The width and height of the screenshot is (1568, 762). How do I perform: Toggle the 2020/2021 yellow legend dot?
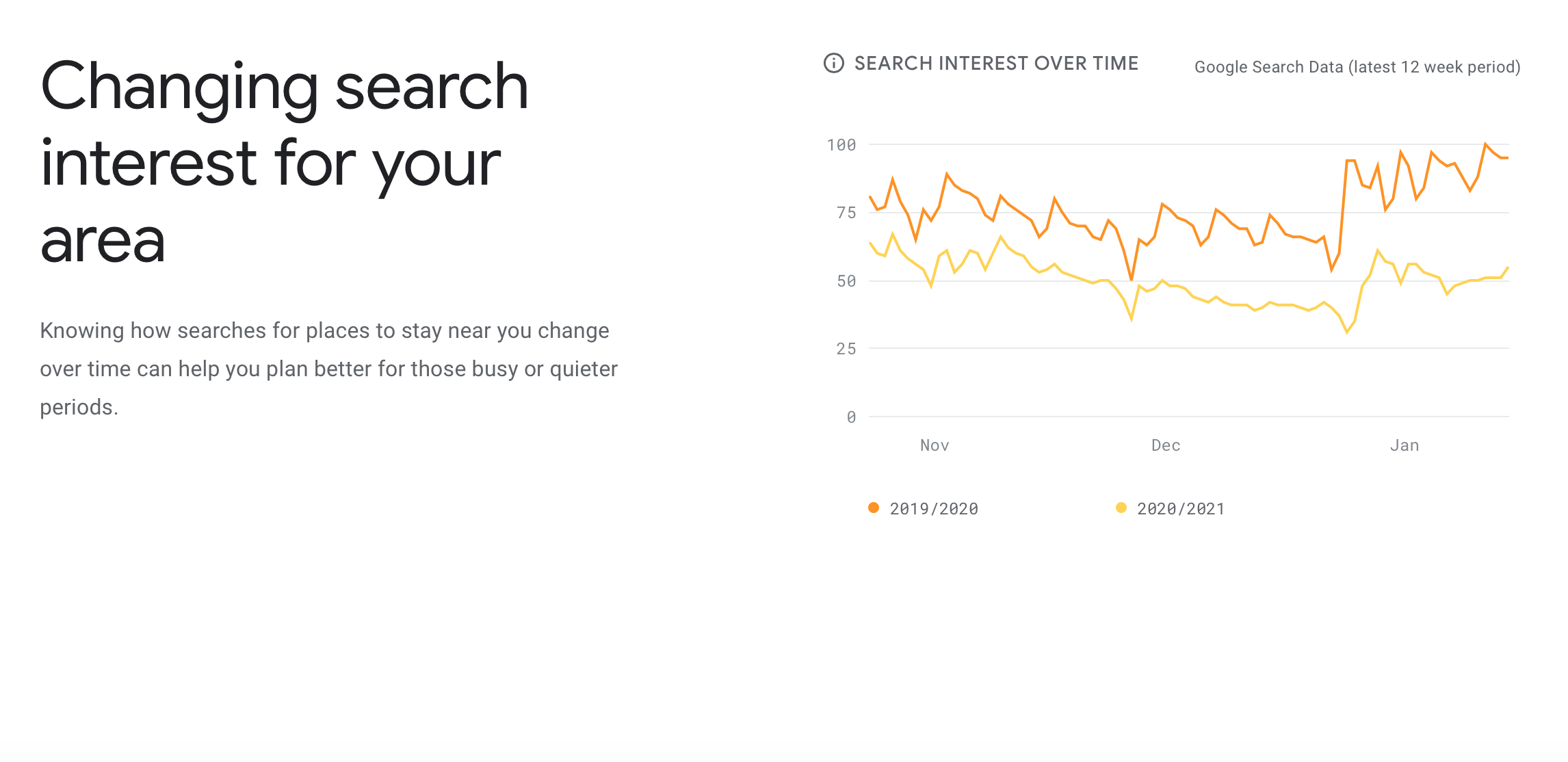pos(1121,508)
